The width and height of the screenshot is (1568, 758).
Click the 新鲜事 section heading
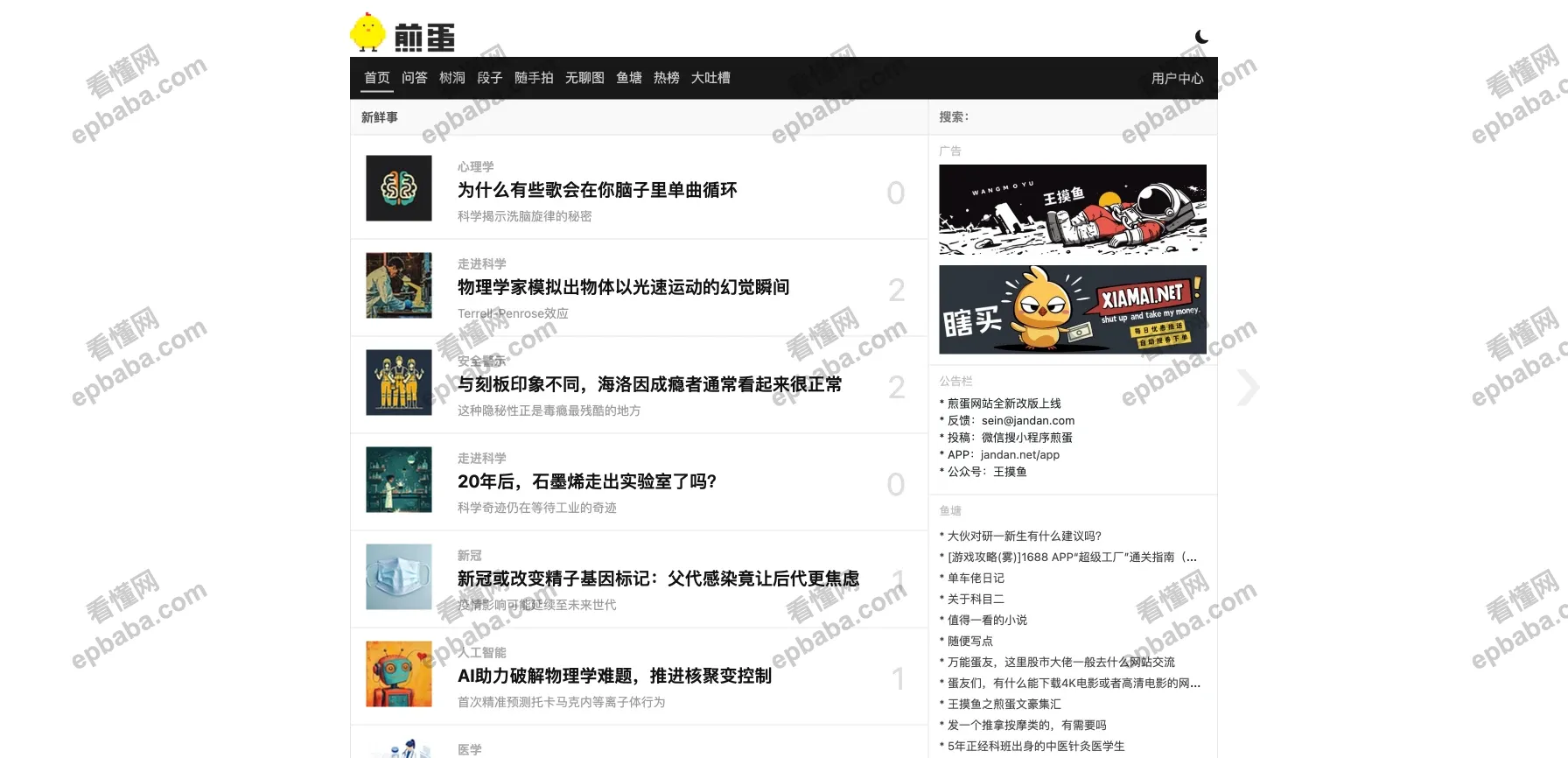point(380,116)
